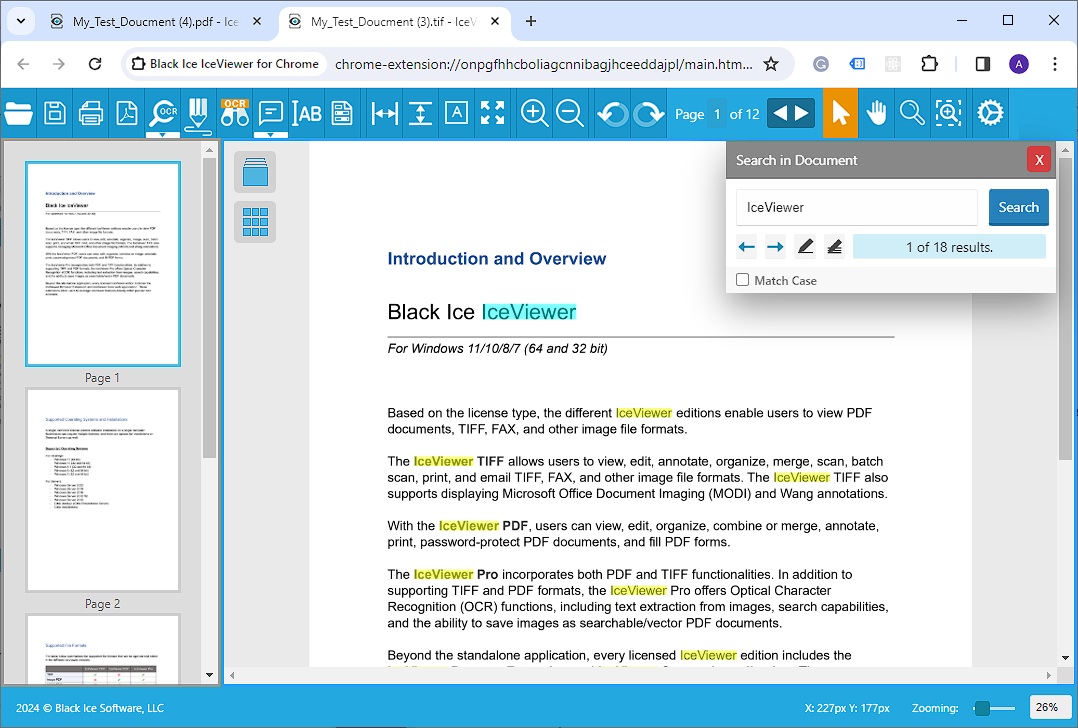Viewport: 1078px width, 728px height.
Task: Click the search text field containing IceViewer
Action: click(x=857, y=207)
